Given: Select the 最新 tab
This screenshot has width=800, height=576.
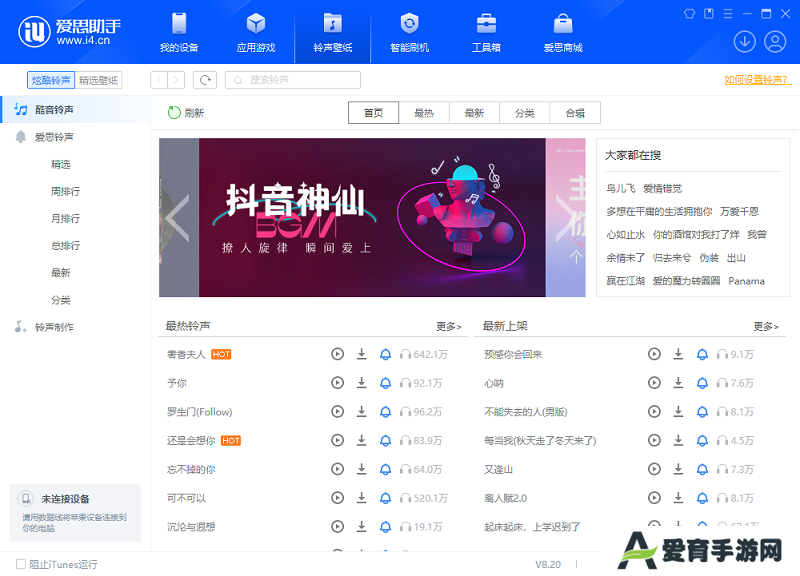Looking at the screenshot, I should pyautogui.click(x=474, y=113).
